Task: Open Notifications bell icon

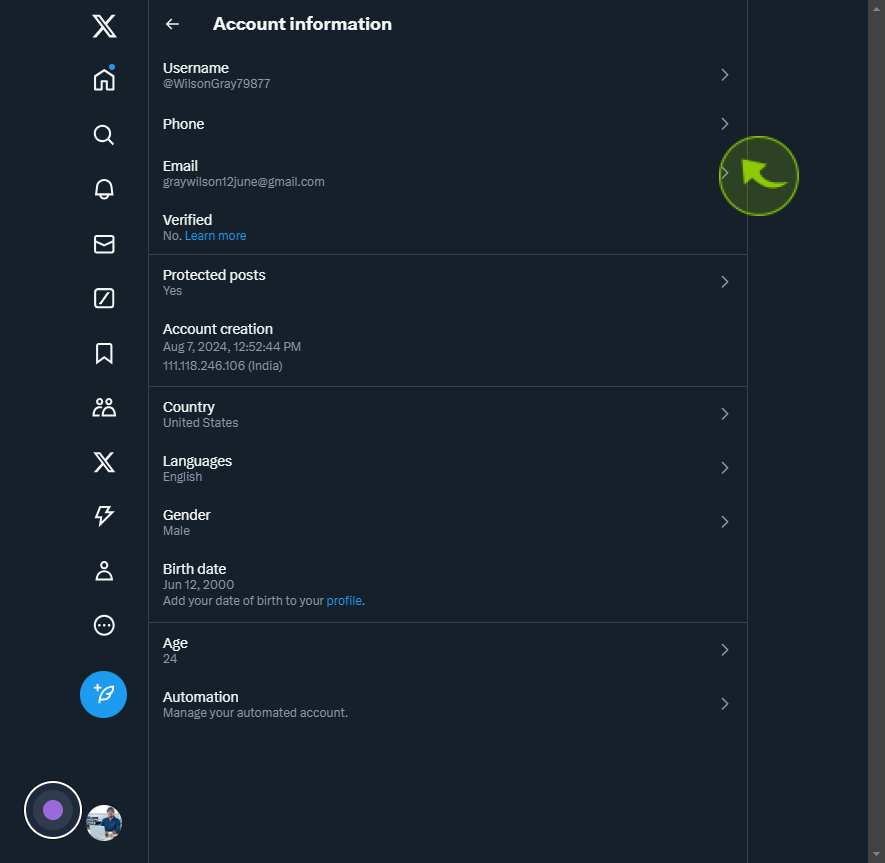Action: point(104,189)
